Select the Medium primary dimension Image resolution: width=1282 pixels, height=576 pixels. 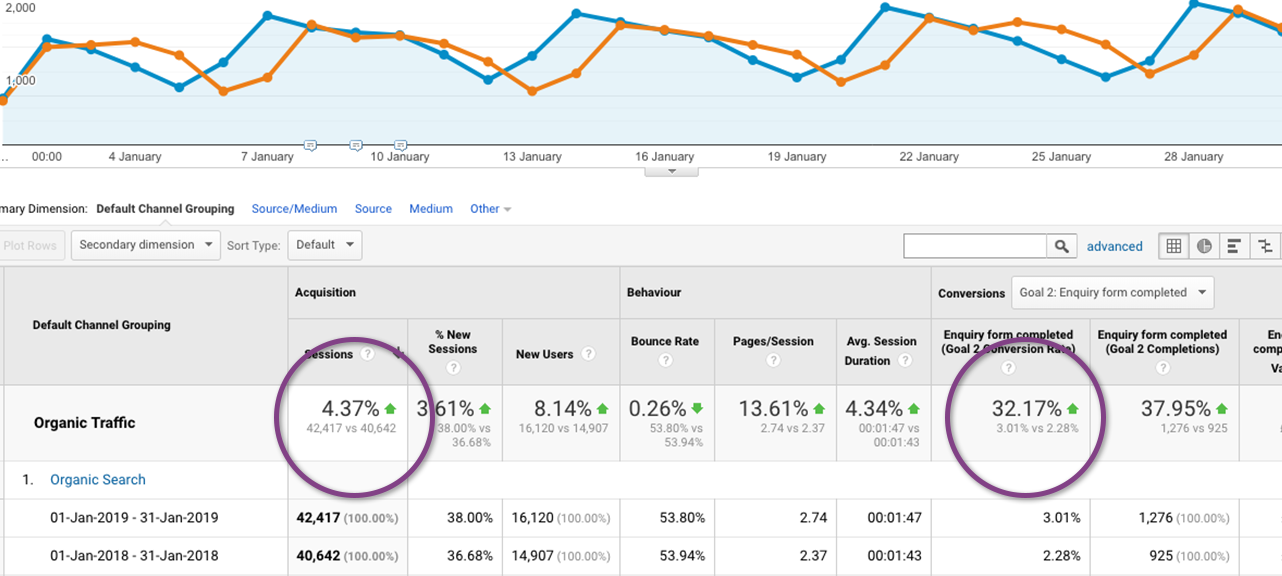431,209
